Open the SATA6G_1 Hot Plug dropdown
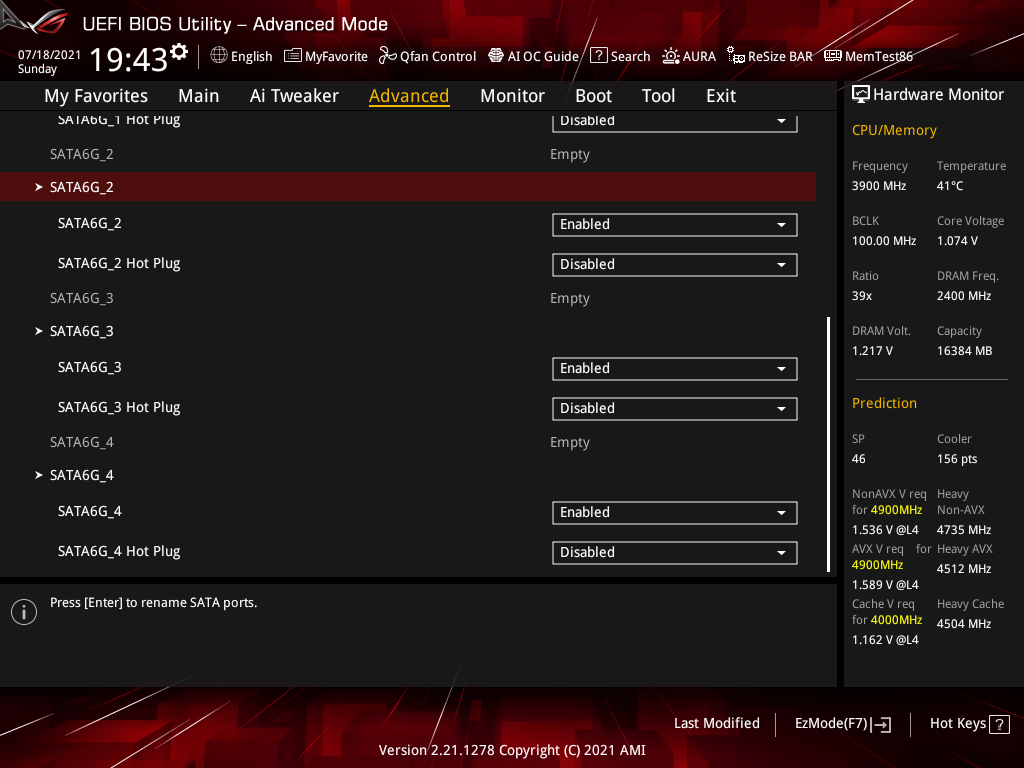1024x768 pixels. click(x=674, y=120)
